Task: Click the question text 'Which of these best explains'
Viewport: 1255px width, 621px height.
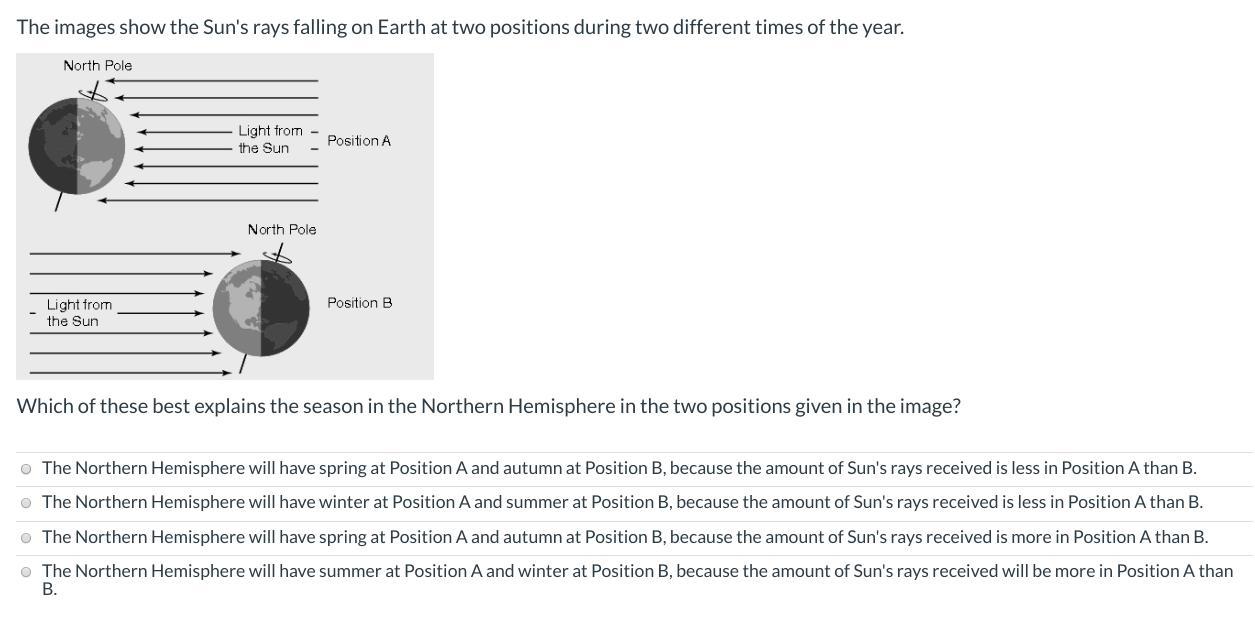Action: (488, 406)
